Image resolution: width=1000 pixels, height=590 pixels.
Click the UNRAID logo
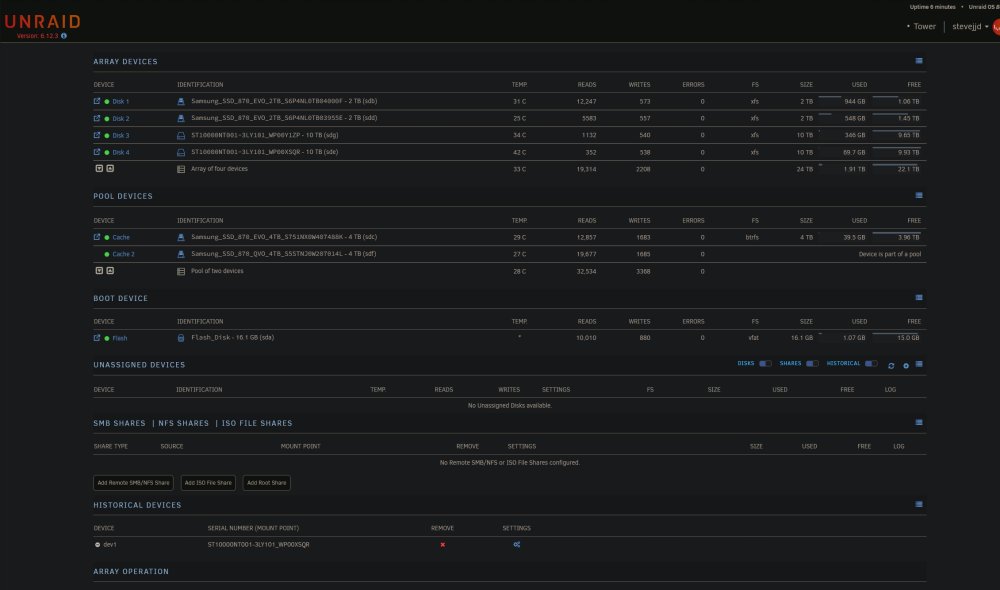(43, 22)
